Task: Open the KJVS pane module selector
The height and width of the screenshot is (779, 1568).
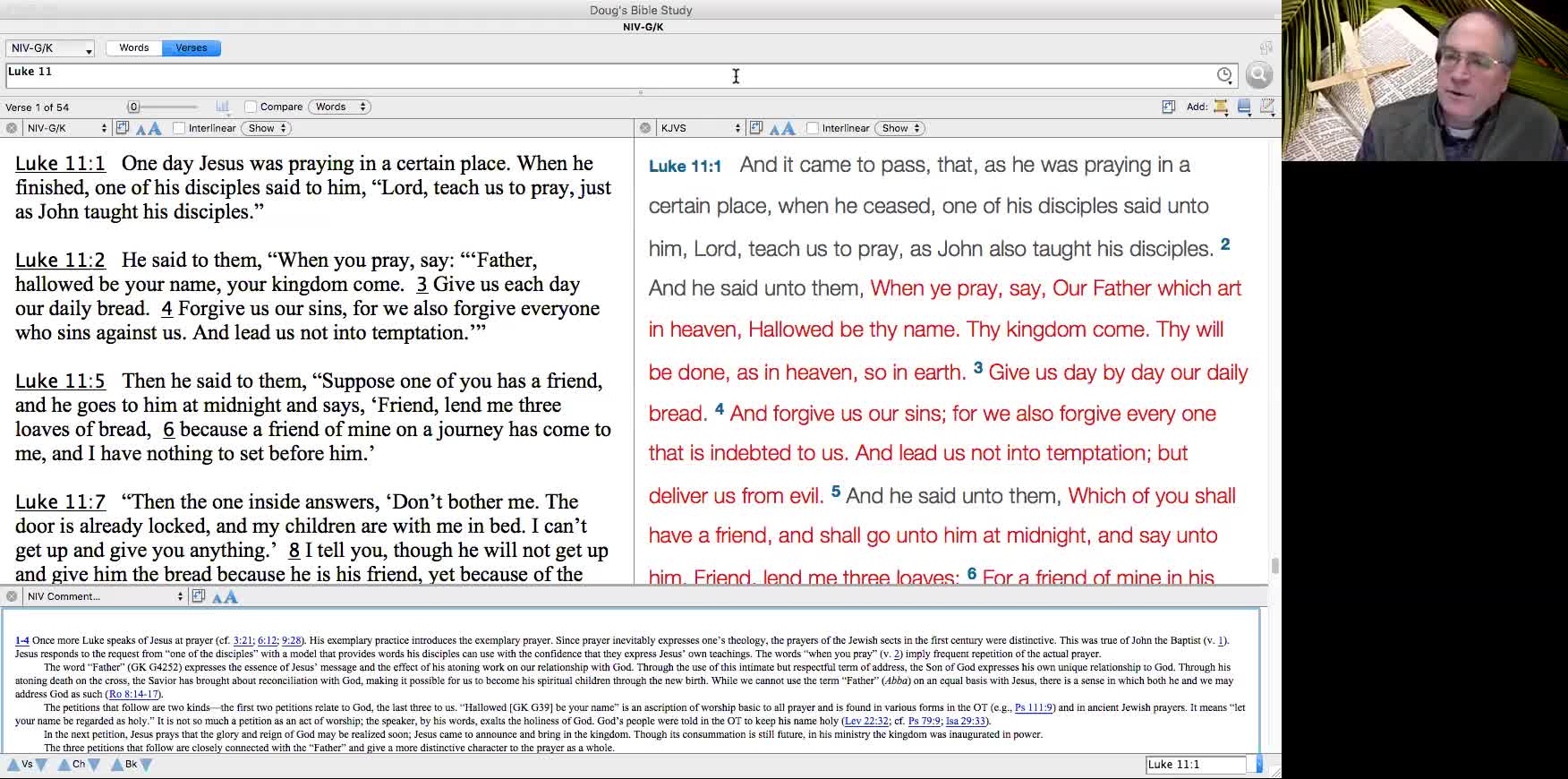Action: click(x=700, y=128)
